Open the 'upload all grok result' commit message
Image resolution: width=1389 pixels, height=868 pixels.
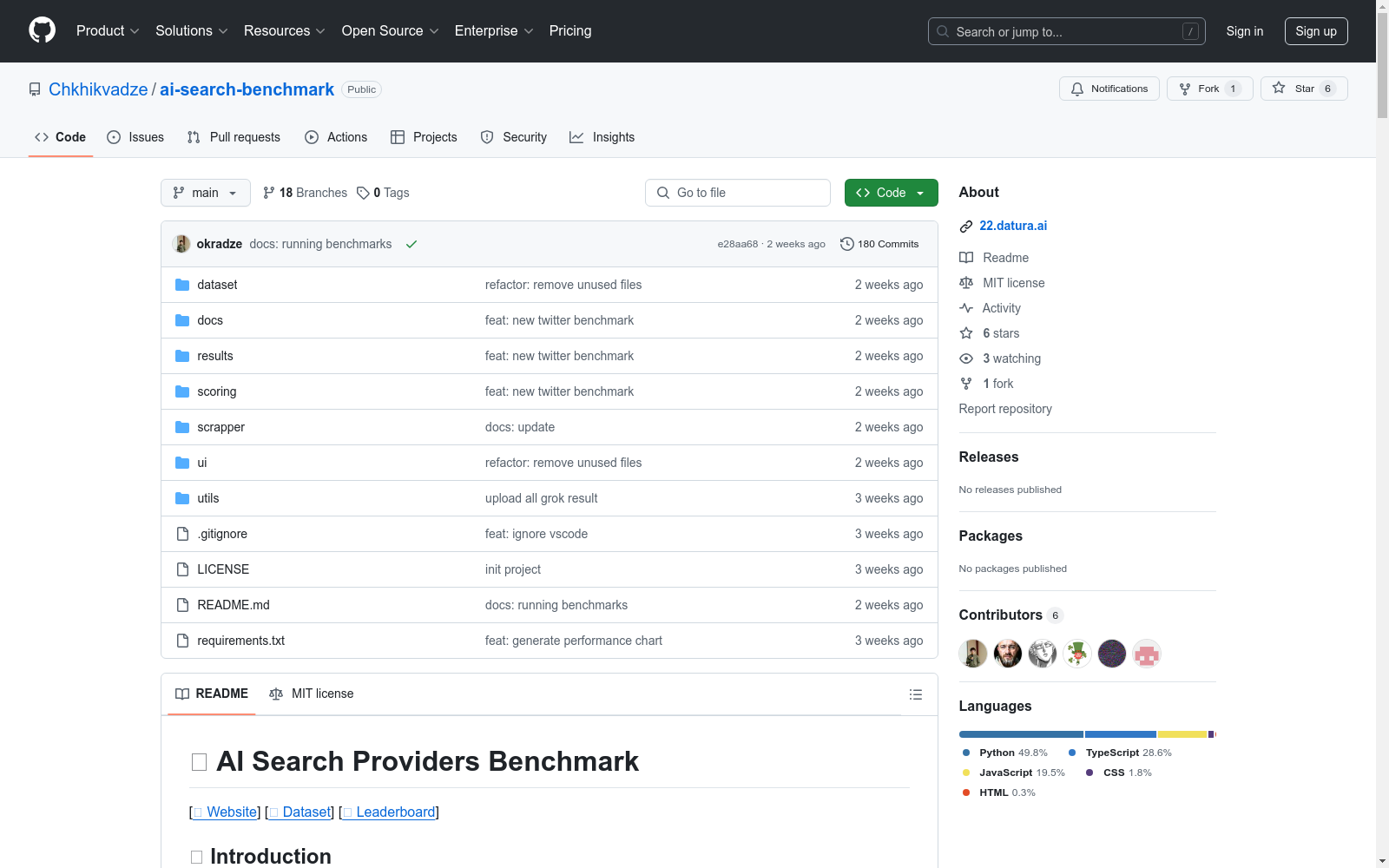tap(542, 498)
